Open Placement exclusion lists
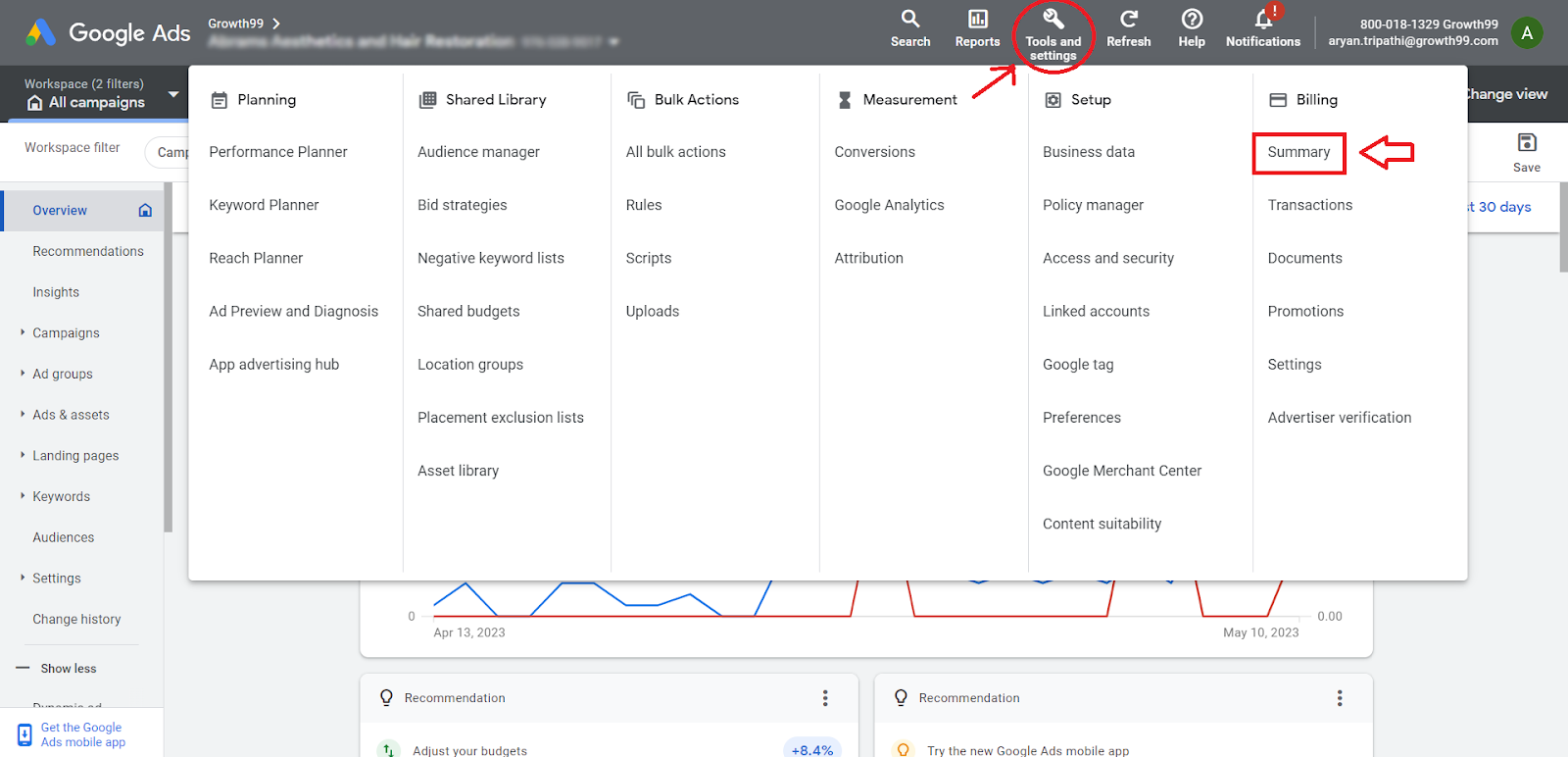This screenshot has height=757, width=1568. click(x=501, y=418)
